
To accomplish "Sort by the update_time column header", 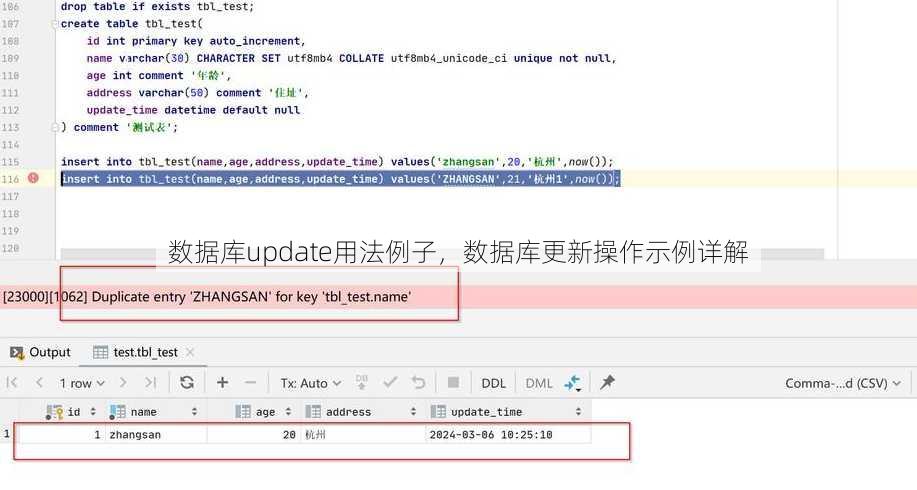I will coord(506,412).
